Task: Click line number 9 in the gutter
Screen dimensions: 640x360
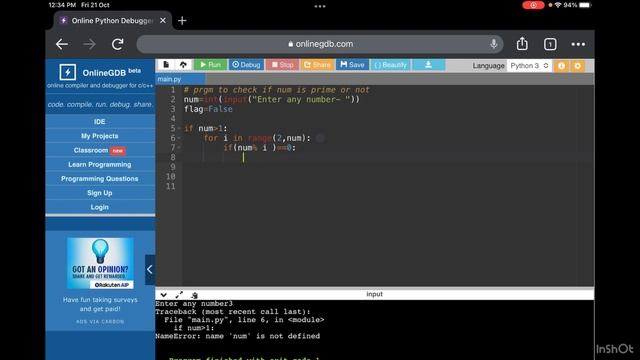Action: 172,167
